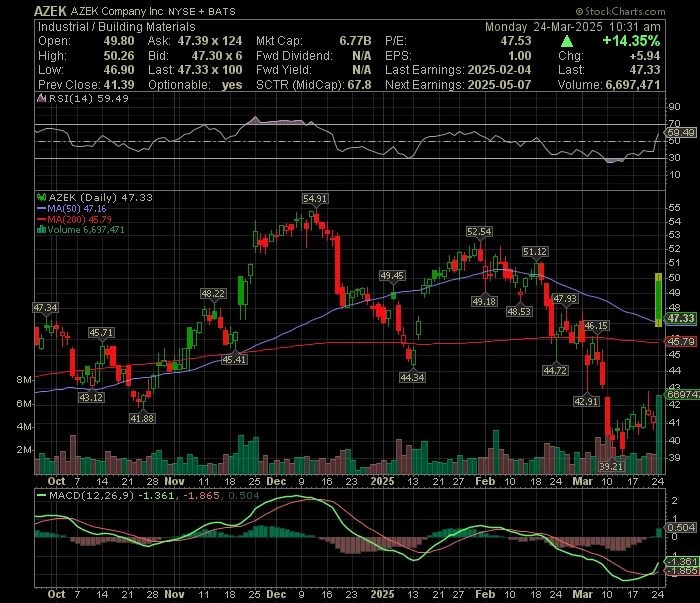Click the 46.15 price label
700x603 pixels.
click(x=596, y=326)
